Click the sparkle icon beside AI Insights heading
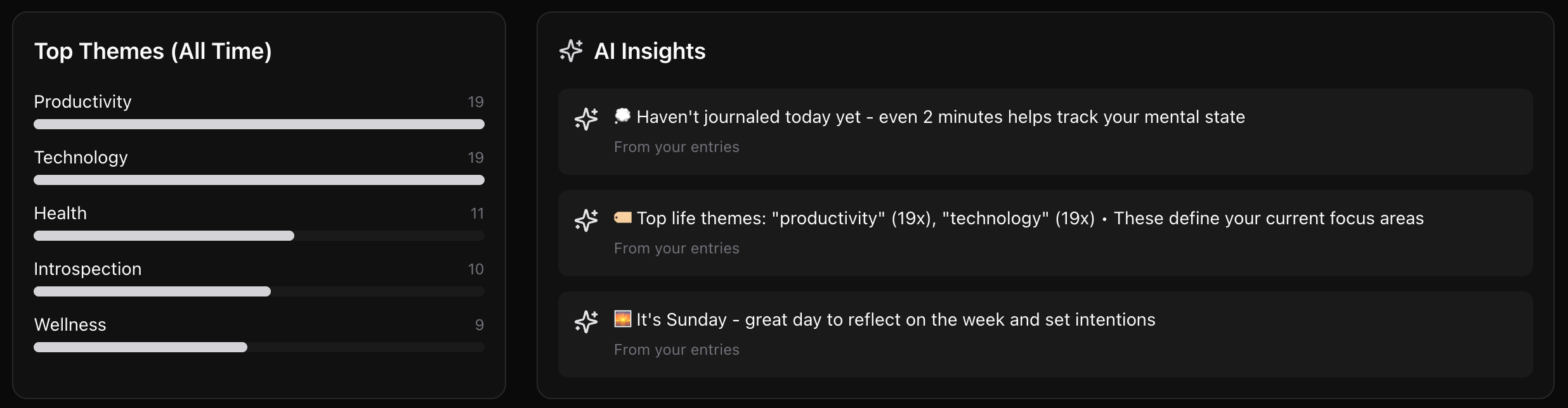The height and width of the screenshot is (408, 1568). 571,51
